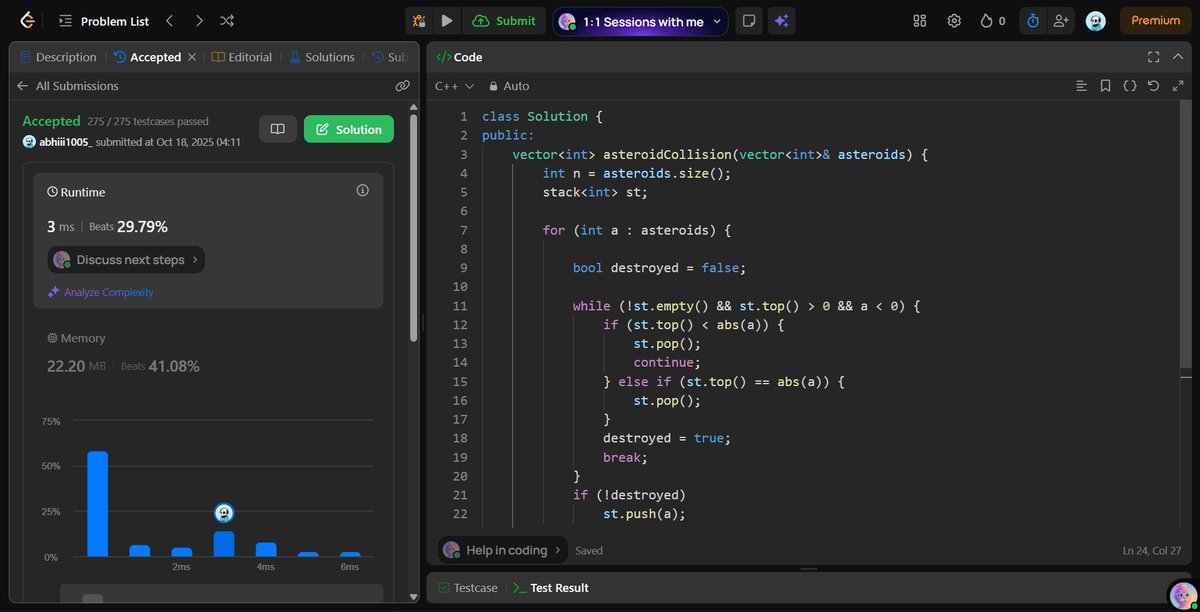Click the Saved status text
The width and height of the screenshot is (1200, 612).
(589, 551)
